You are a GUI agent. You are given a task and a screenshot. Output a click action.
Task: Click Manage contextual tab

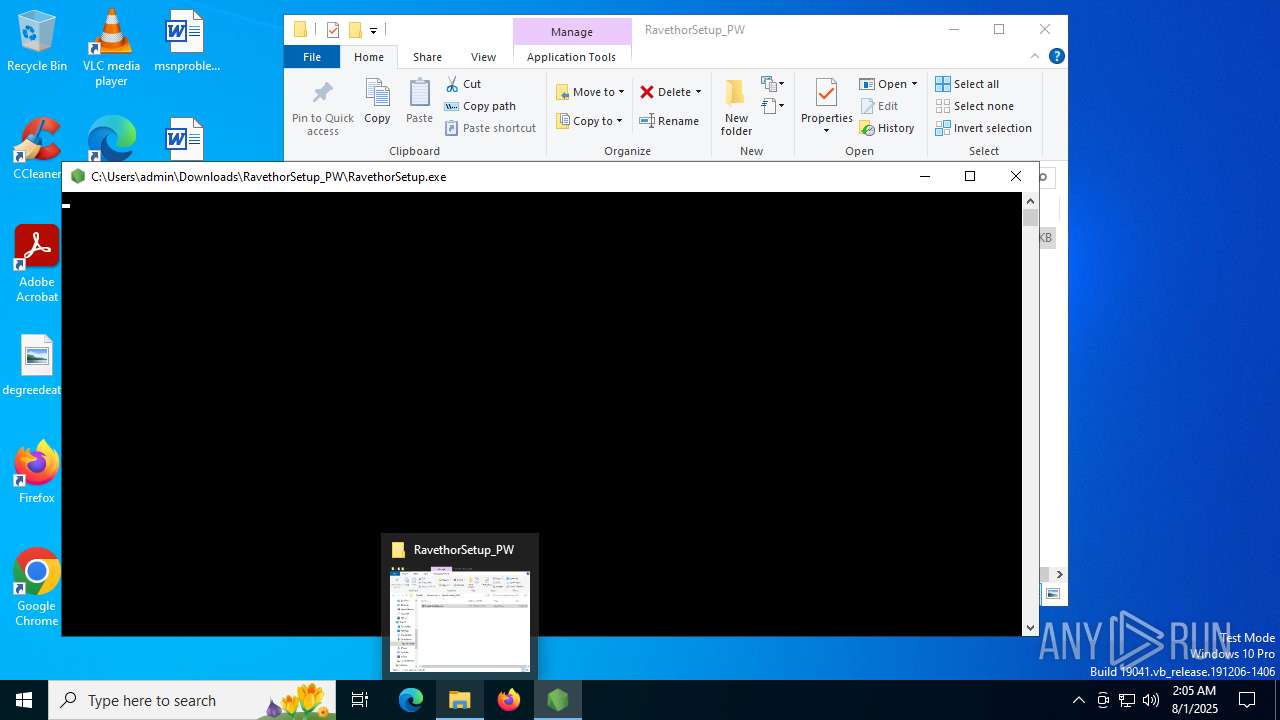572,32
